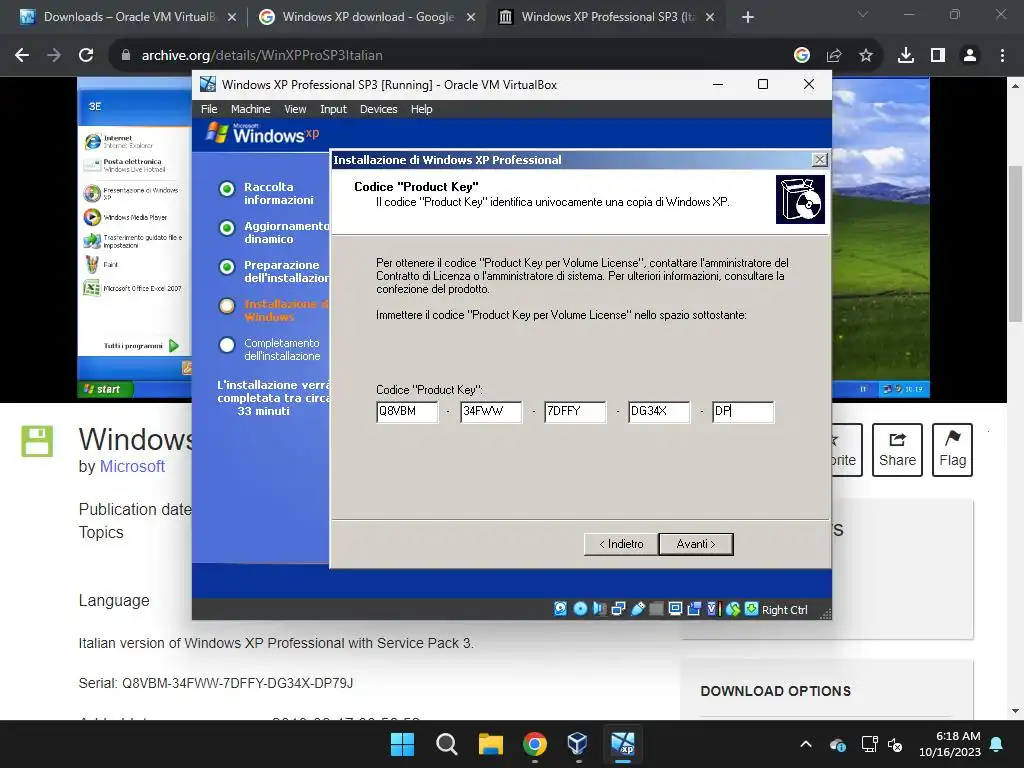Viewport: 1024px width, 768px height.
Task: Click the share page icon in Chrome toolbar
Action: (x=834, y=55)
